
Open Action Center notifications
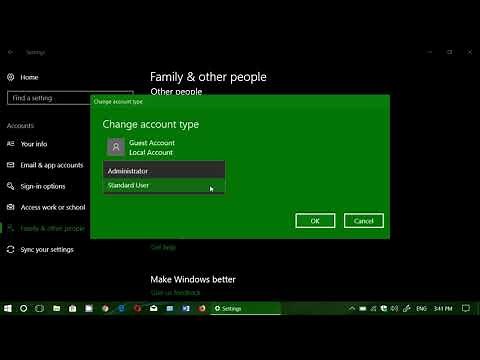(466, 308)
